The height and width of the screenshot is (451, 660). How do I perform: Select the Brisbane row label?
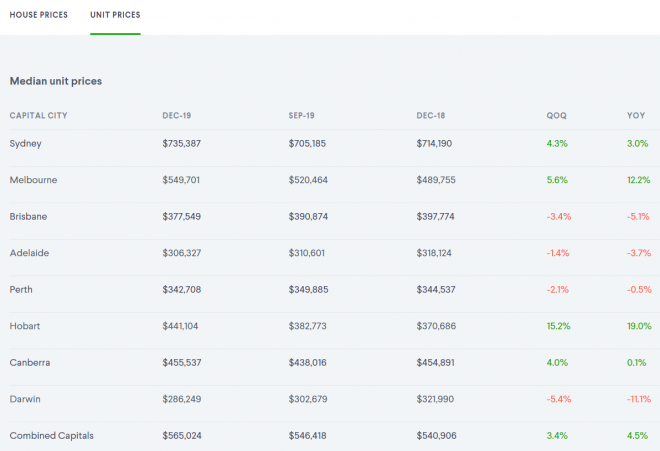tap(30, 216)
